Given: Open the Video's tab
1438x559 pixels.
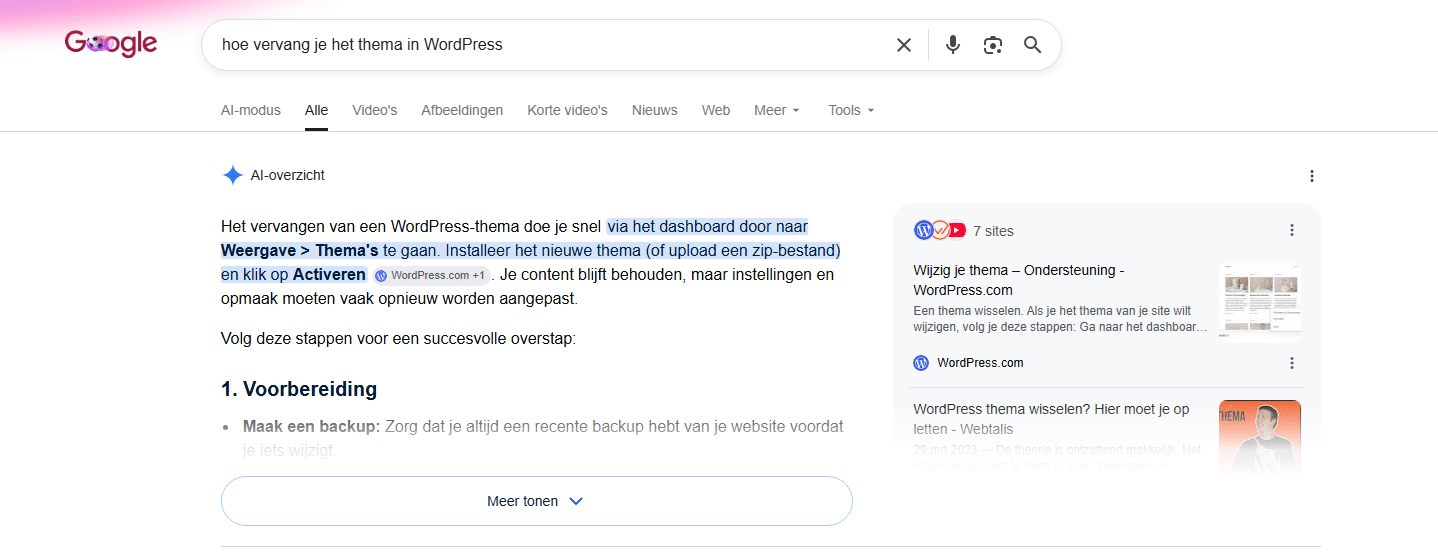Looking at the screenshot, I should 375,110.
